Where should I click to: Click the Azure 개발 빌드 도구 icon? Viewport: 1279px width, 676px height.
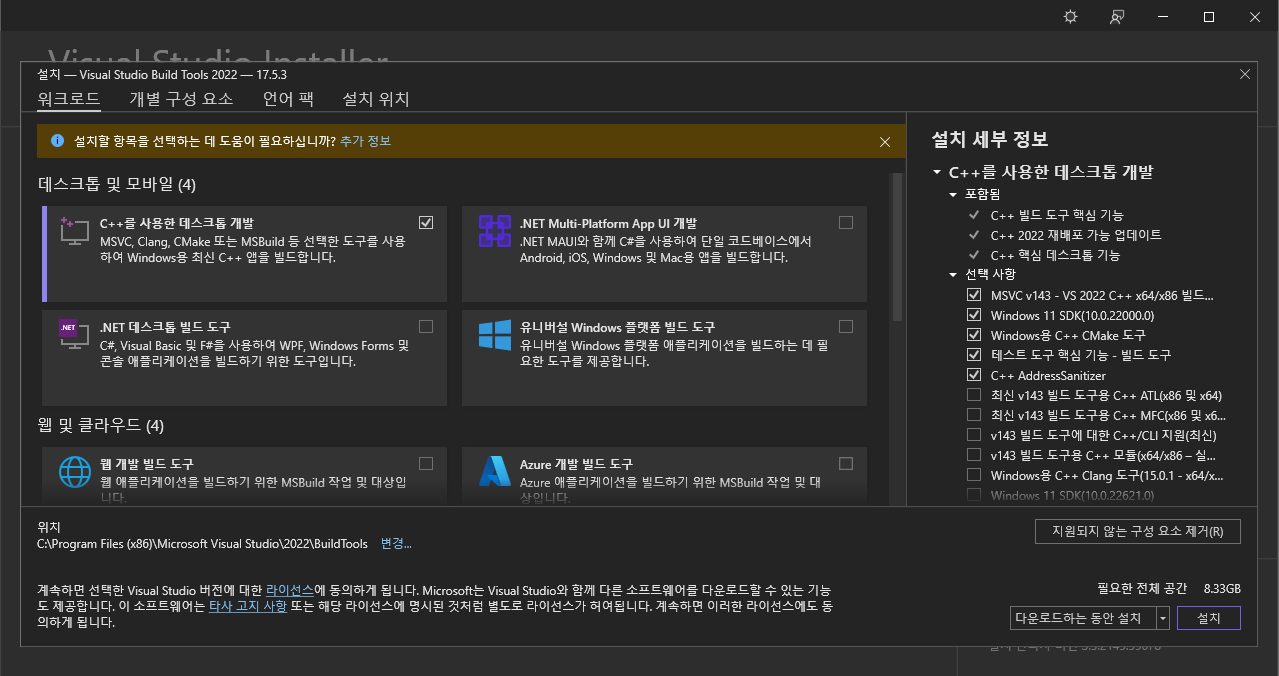coord(495,471)
